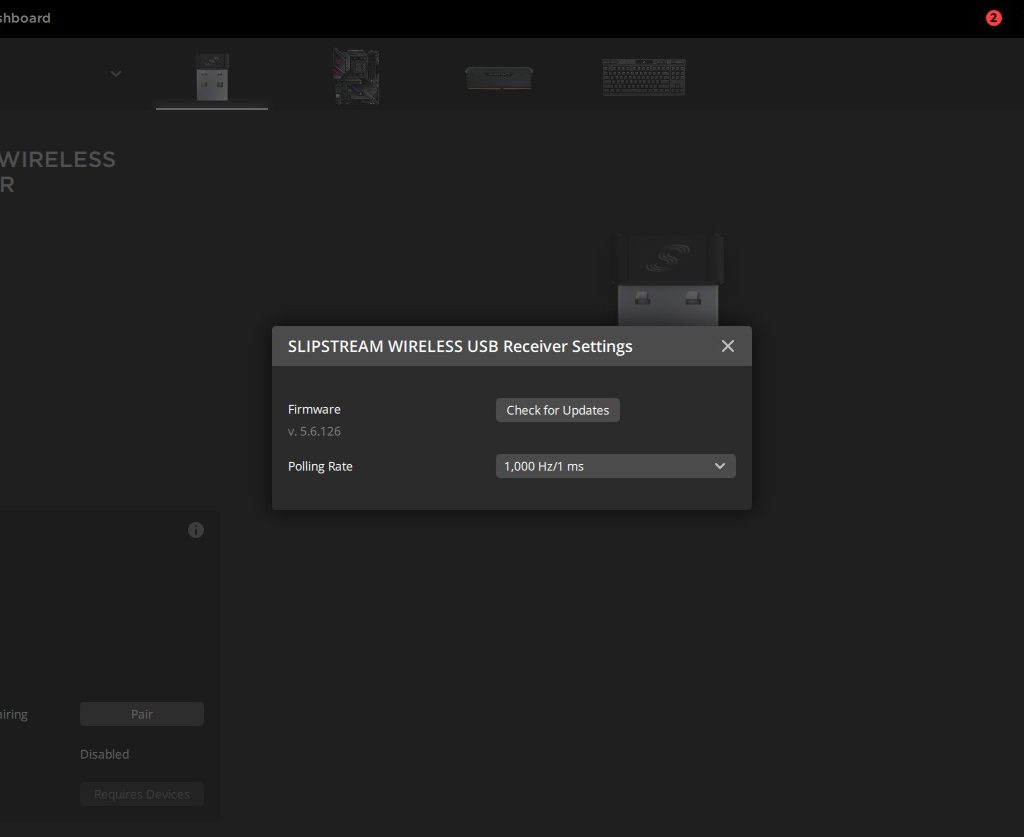Click the Firmware label in dialog
The image size is (1024, 837).
coord(314,409)
